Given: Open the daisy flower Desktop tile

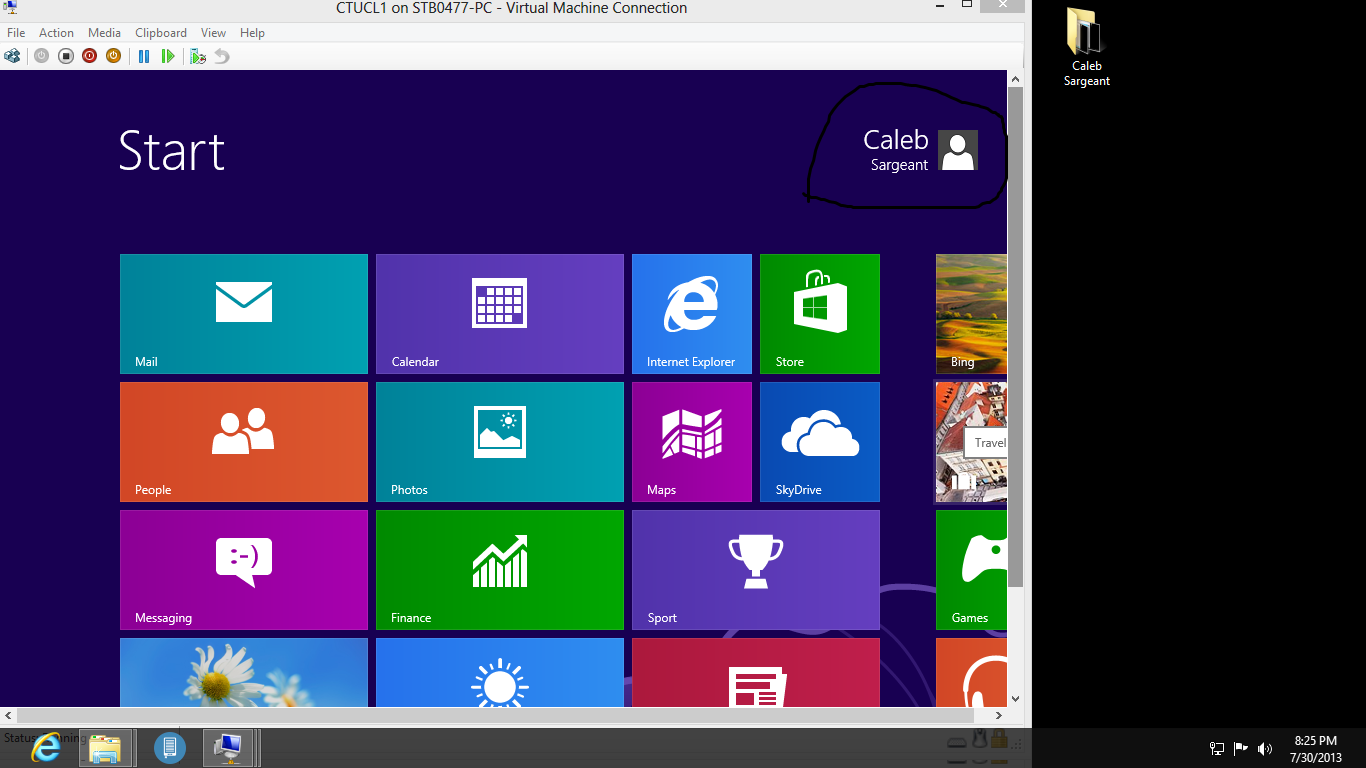Looking at the screenshot, I should coord(244,672).
